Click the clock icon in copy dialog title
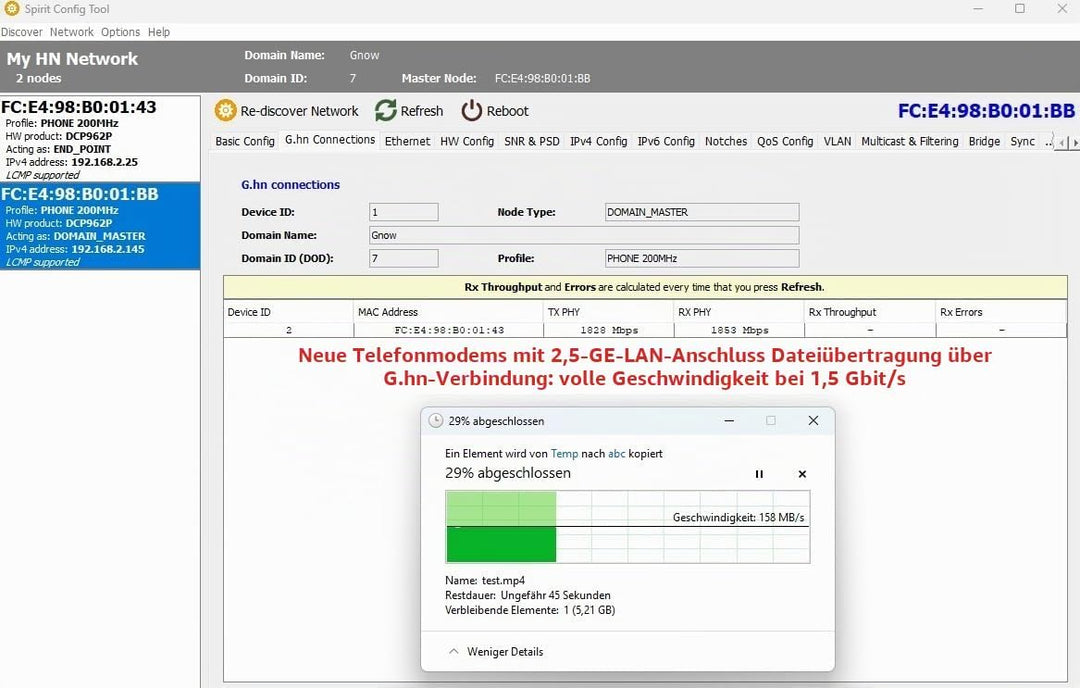Screen dimensions: 1080x688 coord(435,421)
